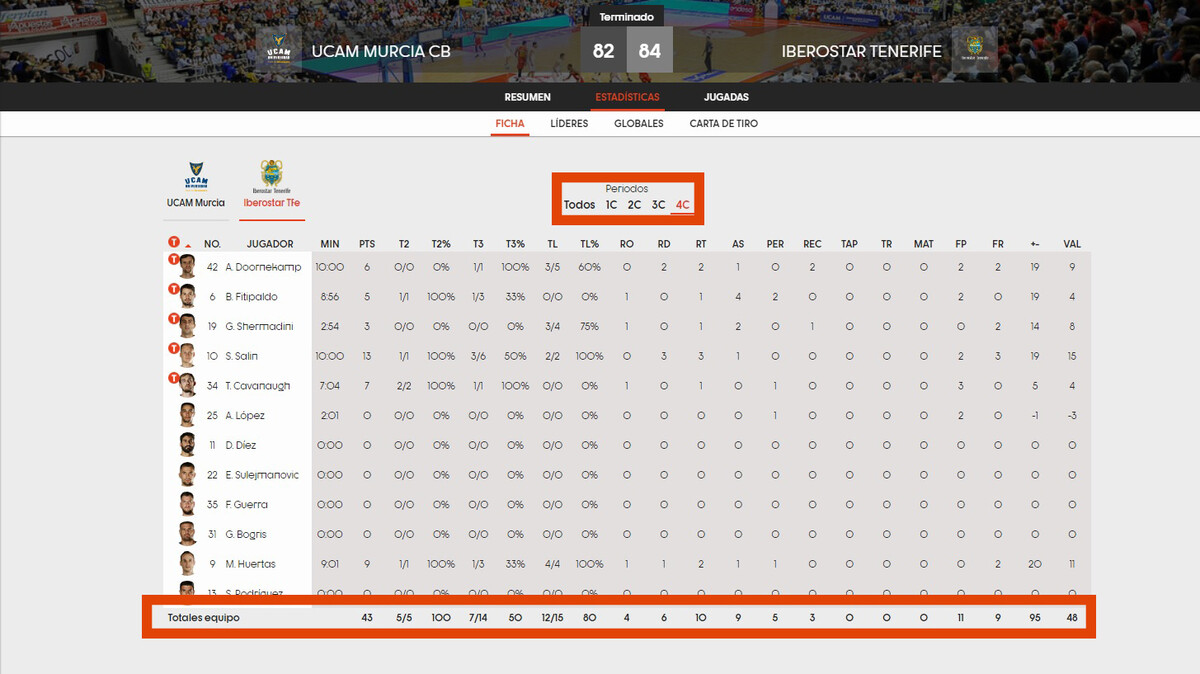The image size is (1200, 674).
Task: Sort table by NO. column
Action: click(212, 244)
